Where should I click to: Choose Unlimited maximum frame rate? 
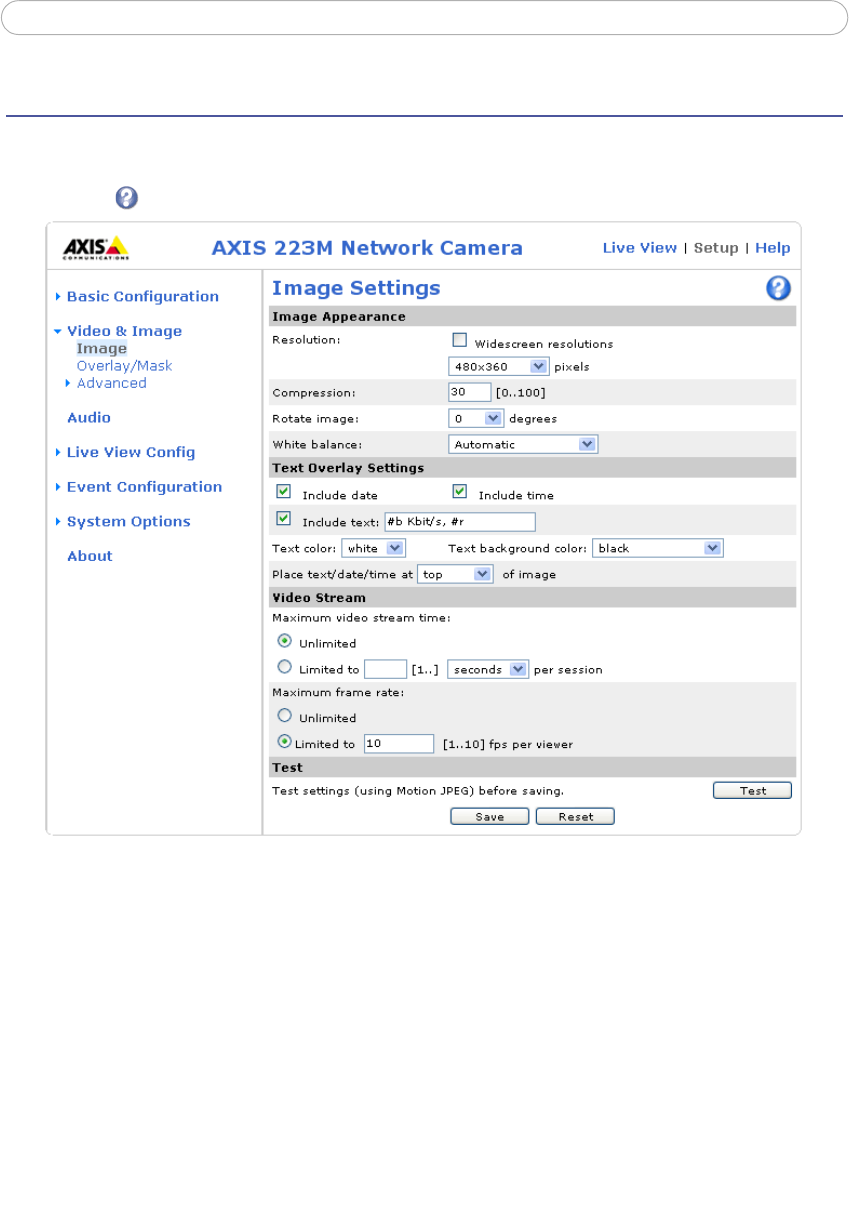[x=285, y=716]
